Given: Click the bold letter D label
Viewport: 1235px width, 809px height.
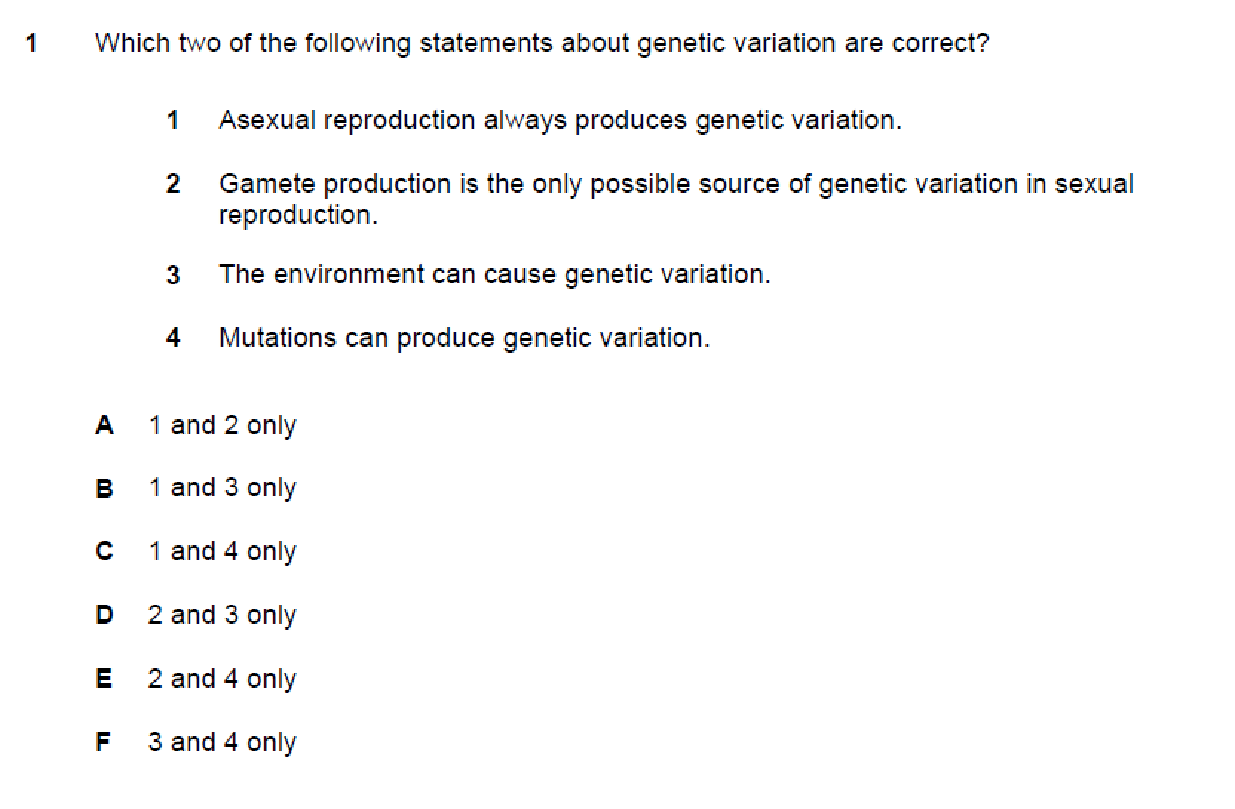Looking at the screenshot, I should click(x=104, y=615).
